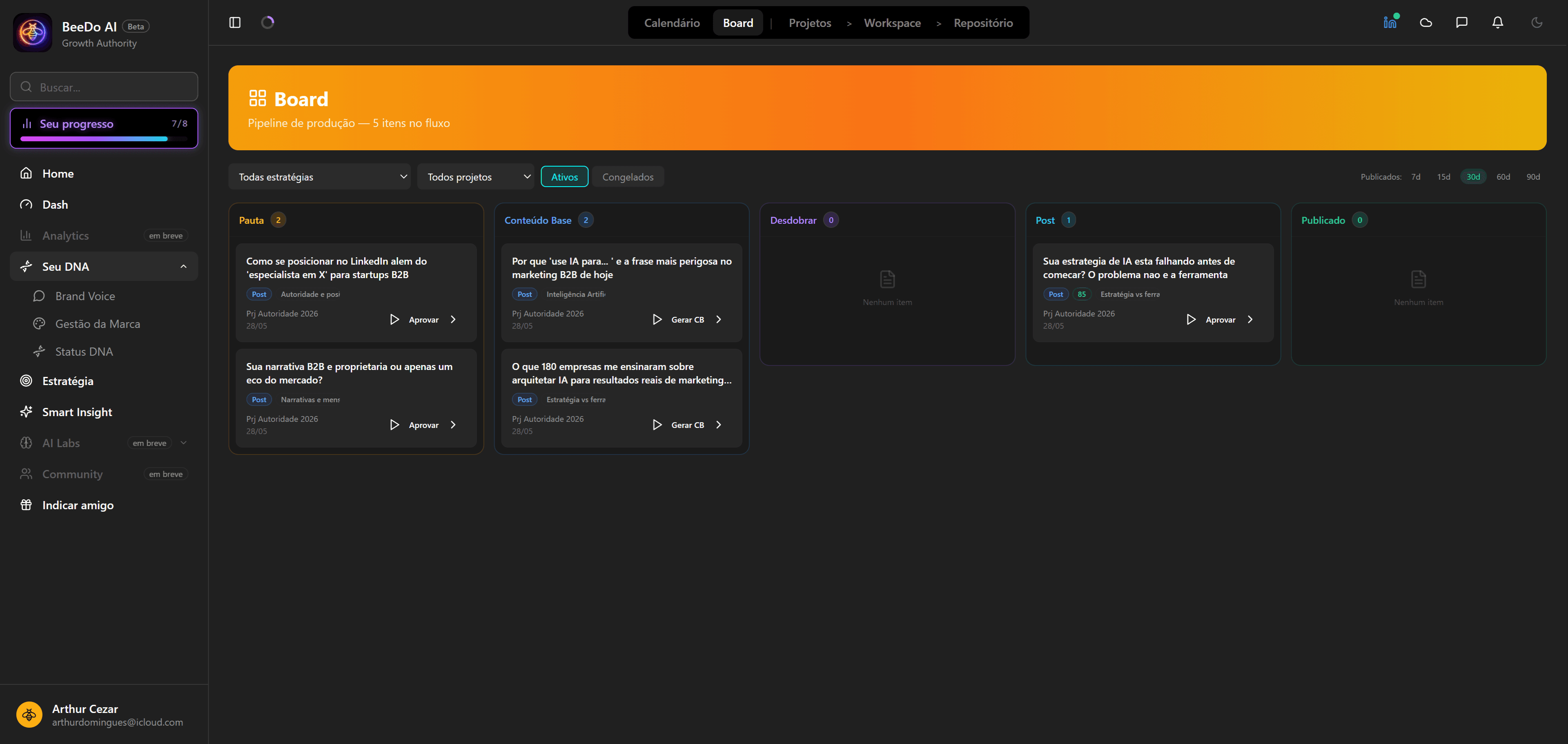Switch to Congelados filter
Screen dimensions: 1568x744
click(628, 177)
